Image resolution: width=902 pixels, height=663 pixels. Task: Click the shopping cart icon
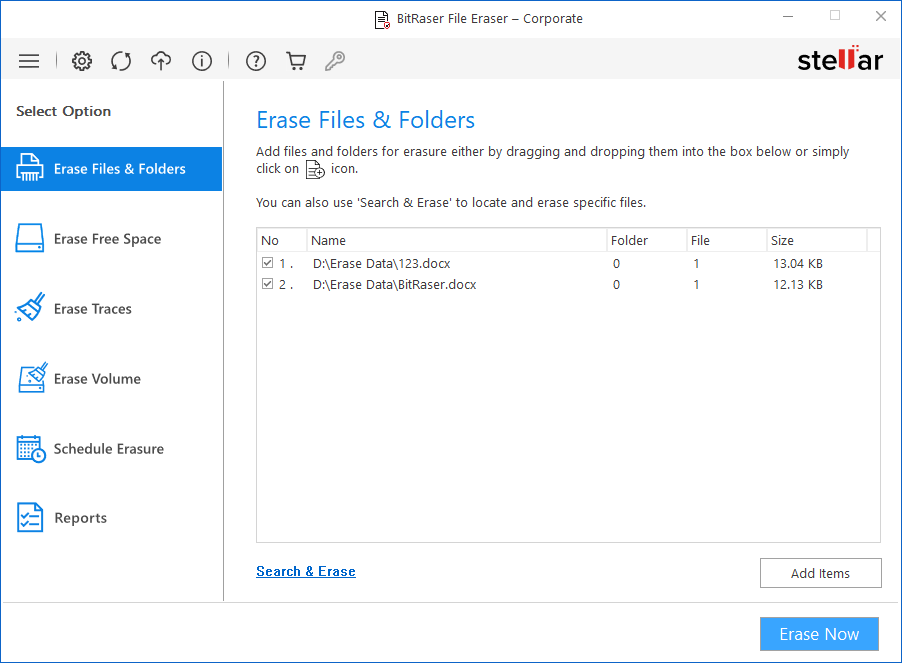(296, 61)
